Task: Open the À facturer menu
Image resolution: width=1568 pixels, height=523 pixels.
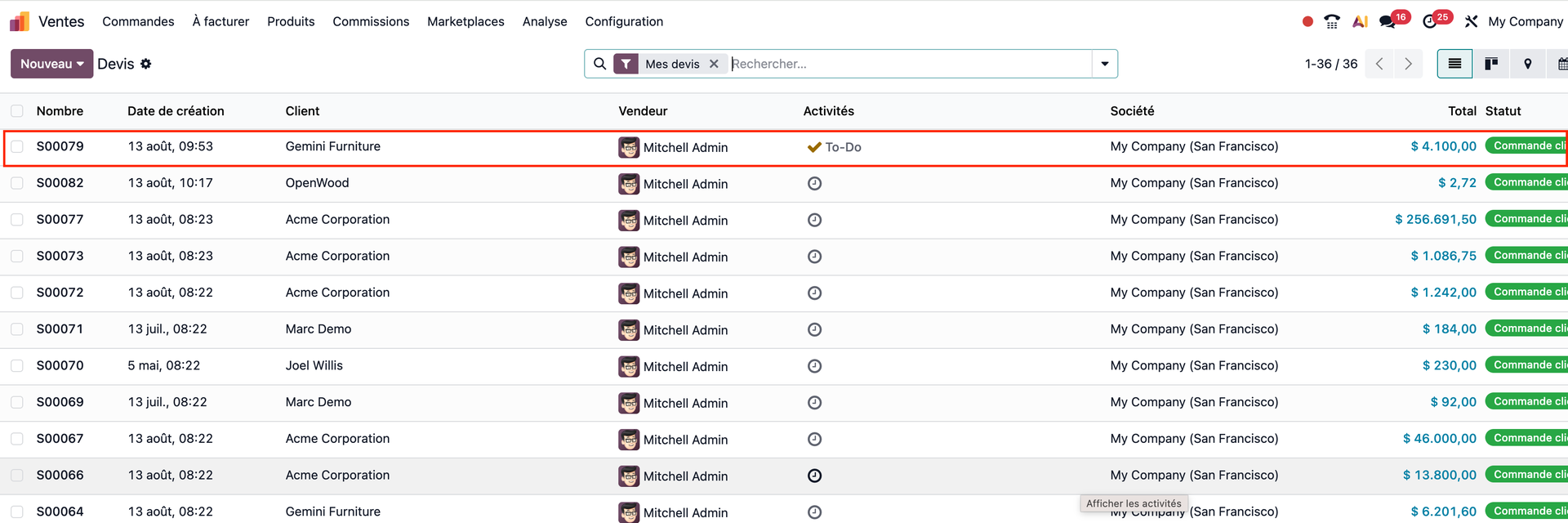Action: tap(220, 21)
